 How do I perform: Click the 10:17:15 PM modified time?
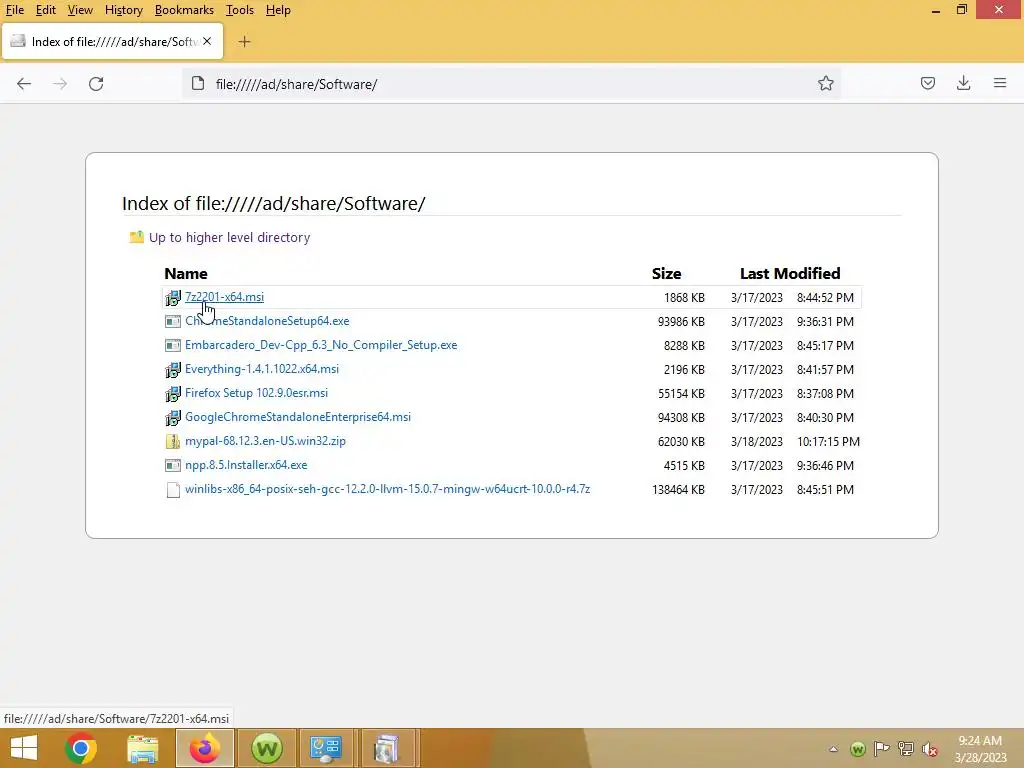coord(828,441)
